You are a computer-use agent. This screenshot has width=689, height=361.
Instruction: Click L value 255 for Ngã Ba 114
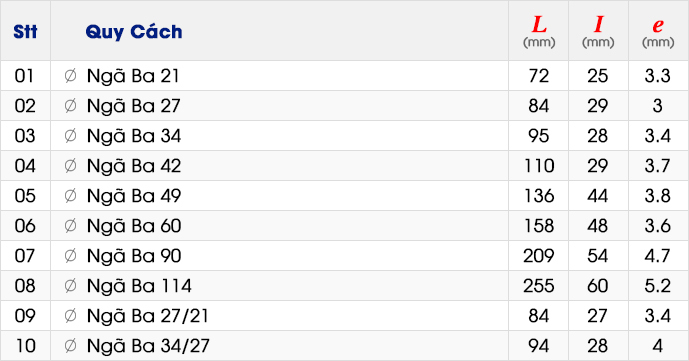click(539, 286)
